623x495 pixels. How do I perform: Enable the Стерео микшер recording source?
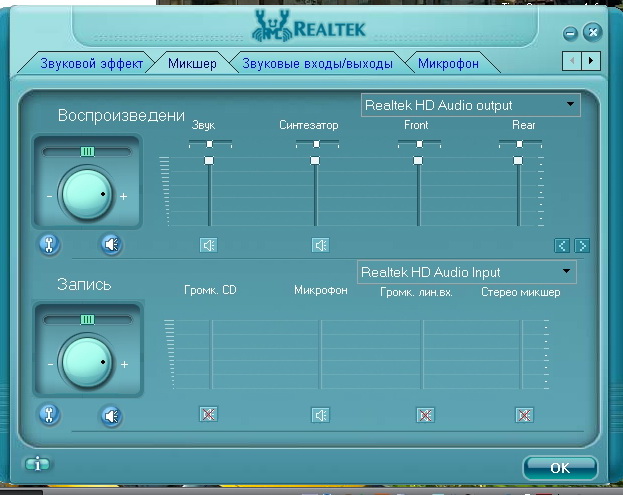pyautogui.click(x=524, y=414)
